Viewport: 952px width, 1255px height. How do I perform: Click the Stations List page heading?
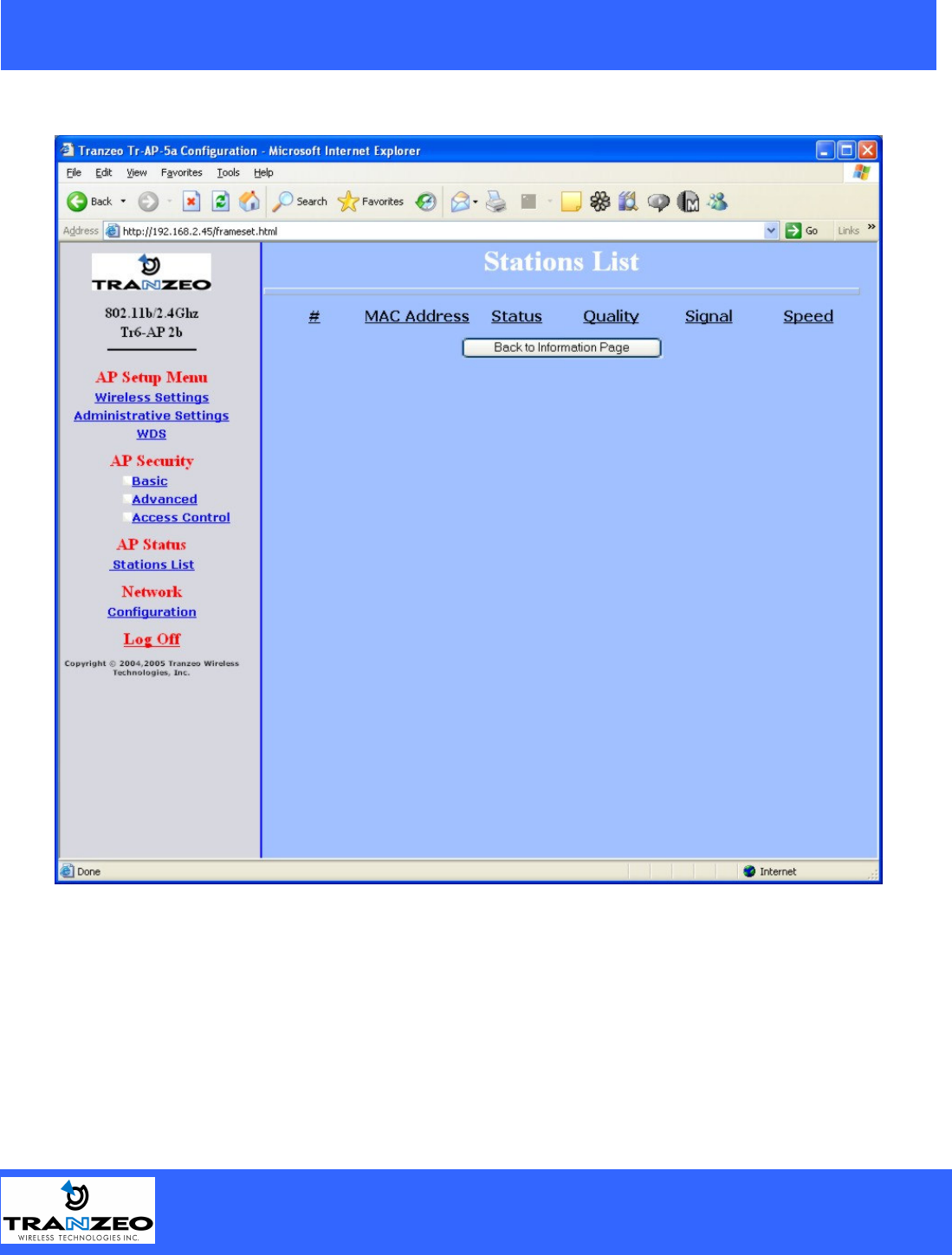click(x=561, y=262)
